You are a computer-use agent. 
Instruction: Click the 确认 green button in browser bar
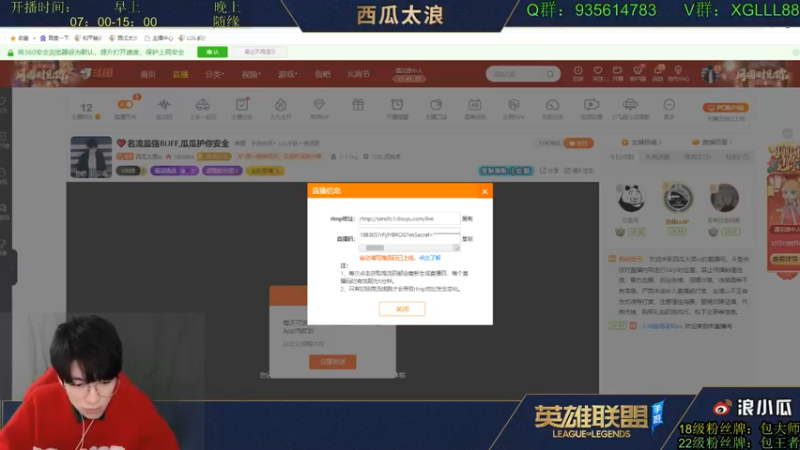[x=212, y=52]
